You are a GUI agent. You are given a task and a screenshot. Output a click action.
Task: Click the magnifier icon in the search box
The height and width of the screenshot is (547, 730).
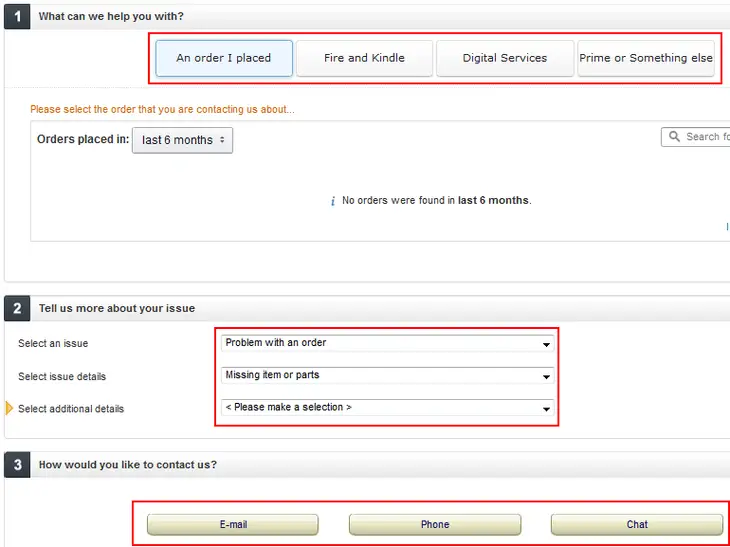click(674, 137)
